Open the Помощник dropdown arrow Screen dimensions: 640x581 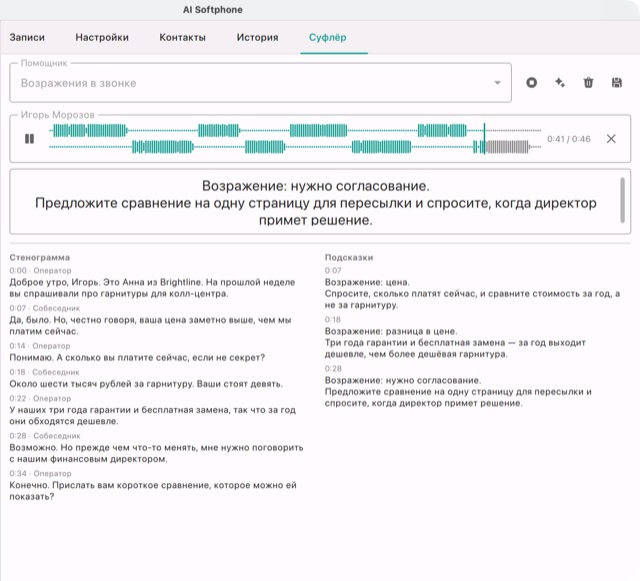pos(497,83)
